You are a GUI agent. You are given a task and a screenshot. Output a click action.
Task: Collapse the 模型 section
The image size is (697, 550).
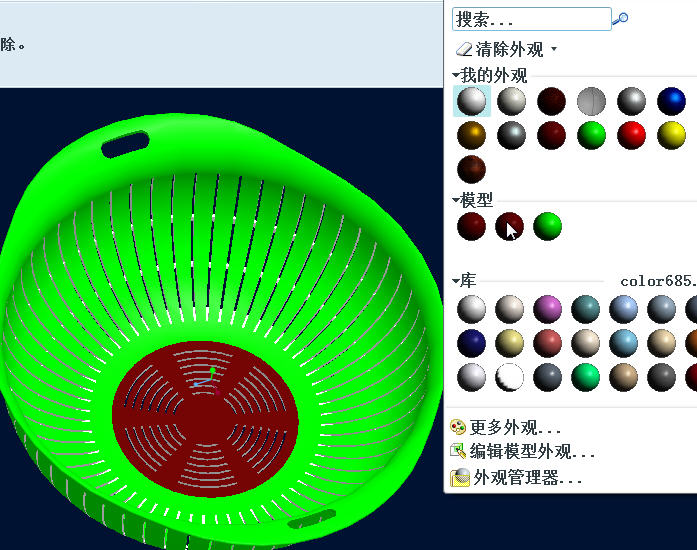click(x=456, y=200)
